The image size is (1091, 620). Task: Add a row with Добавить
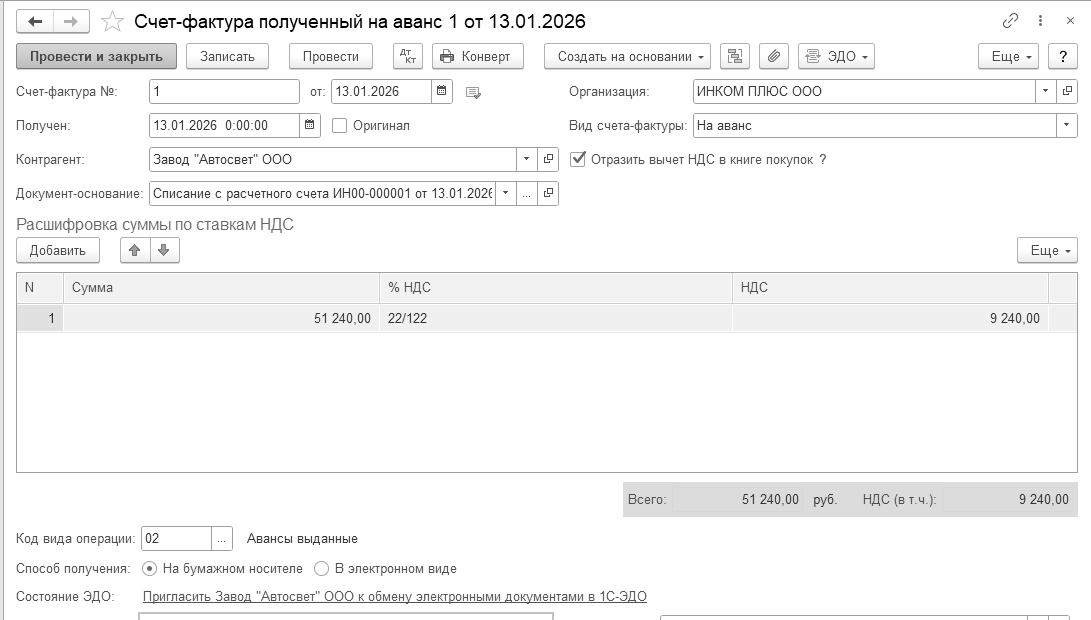(58, 251)
